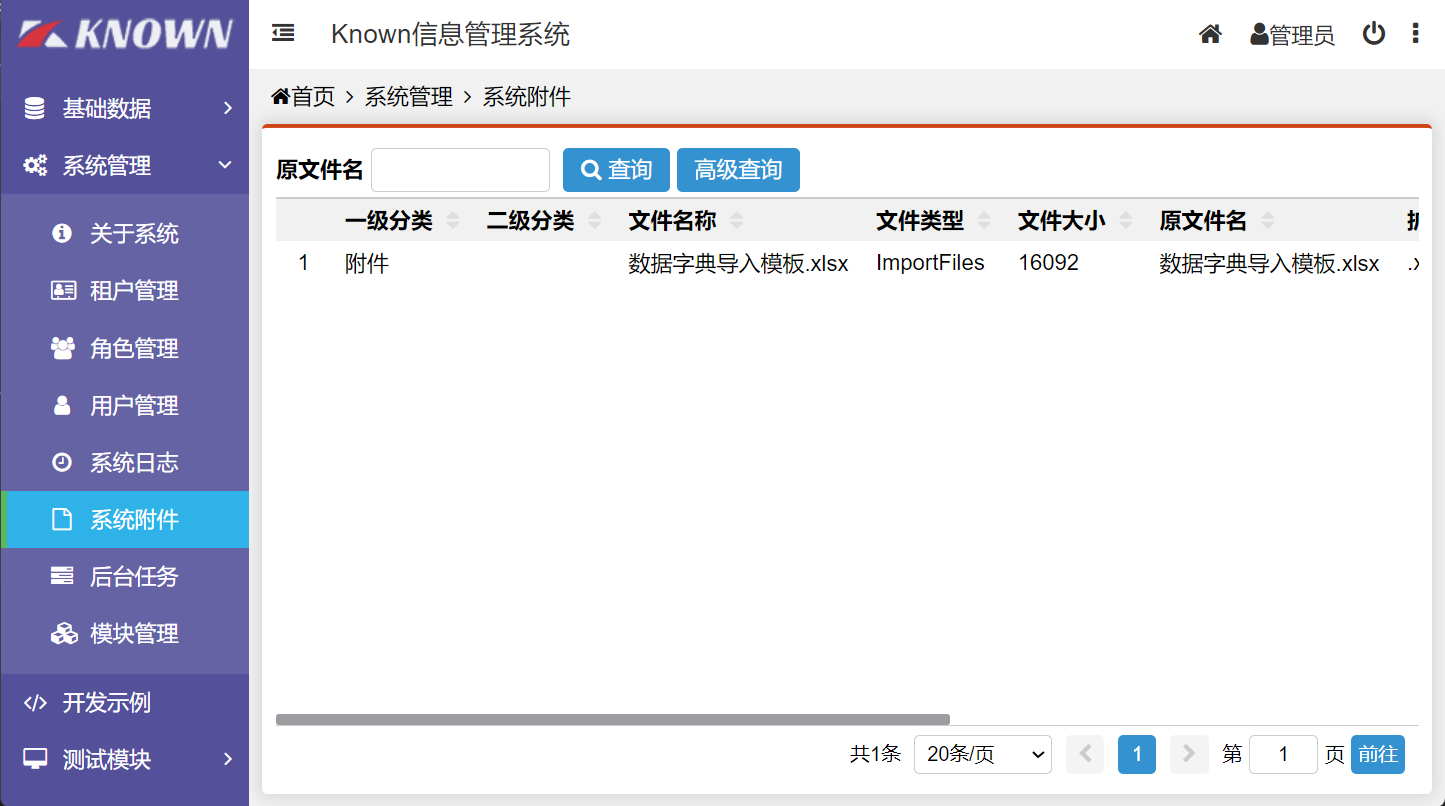Screen dimensions: 1445x806
Task: Click the 查询 search button
Action: coord(616,170)
